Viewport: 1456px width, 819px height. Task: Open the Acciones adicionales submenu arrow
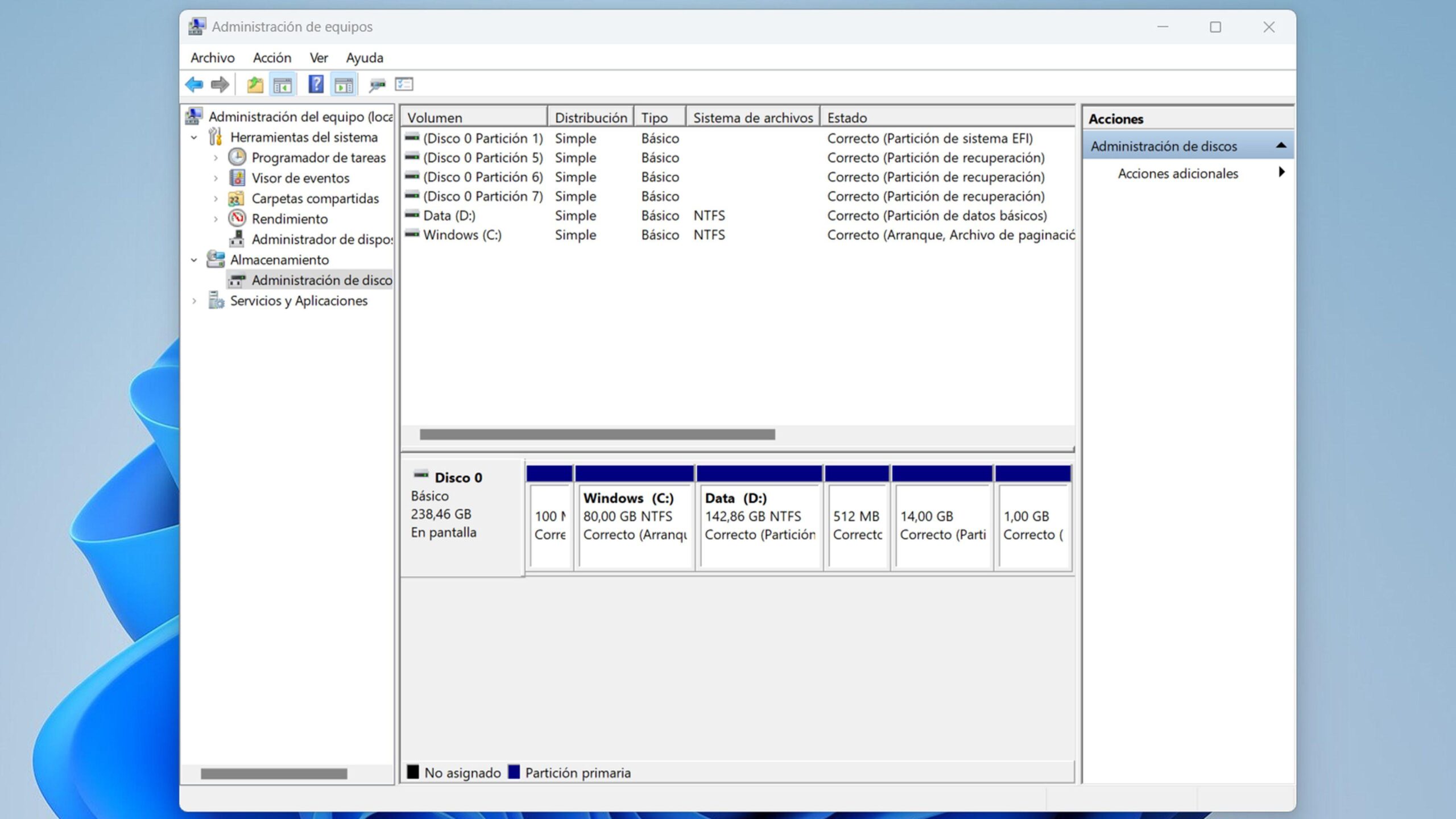click(1281, 172)
